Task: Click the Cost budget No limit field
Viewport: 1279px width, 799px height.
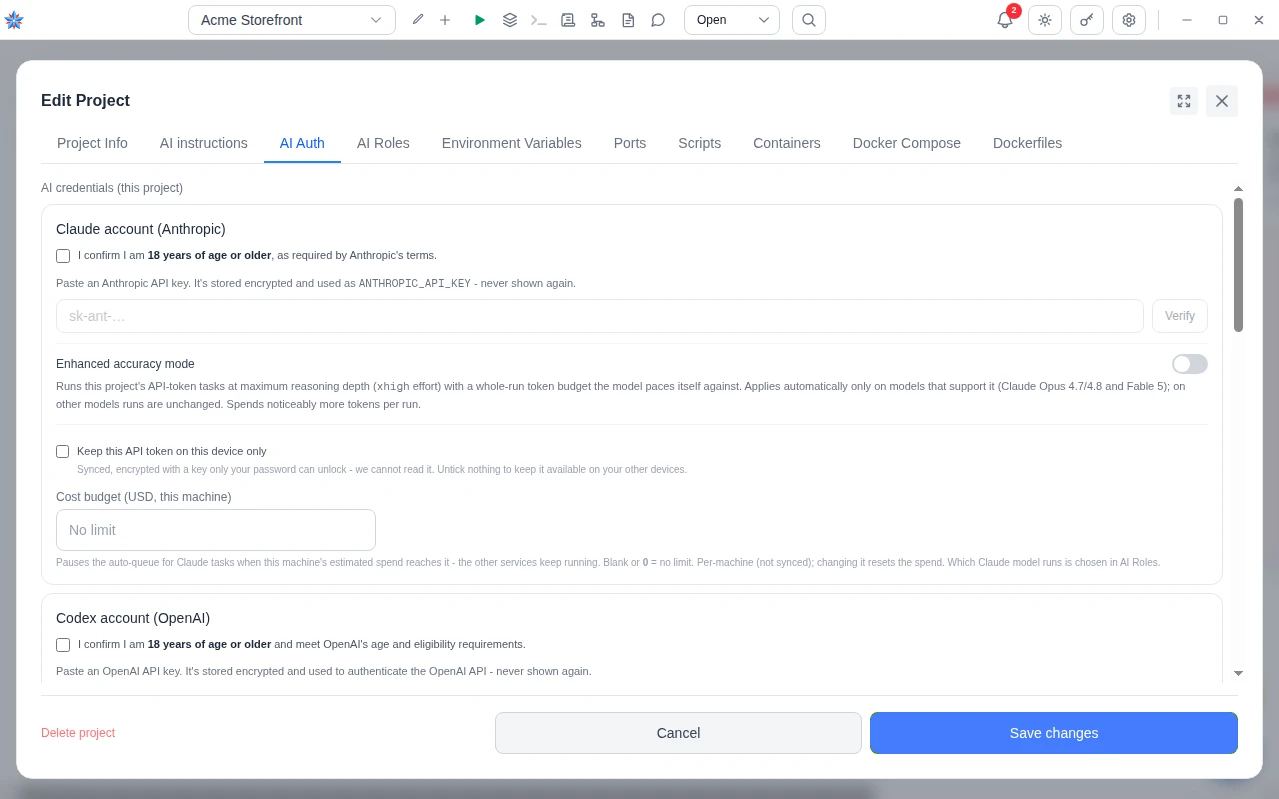Action: (x=216, y=530)
